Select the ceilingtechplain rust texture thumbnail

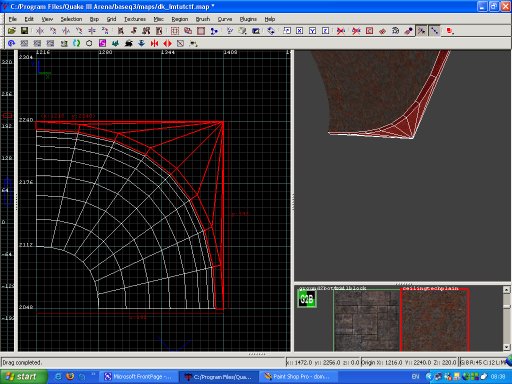435,320
